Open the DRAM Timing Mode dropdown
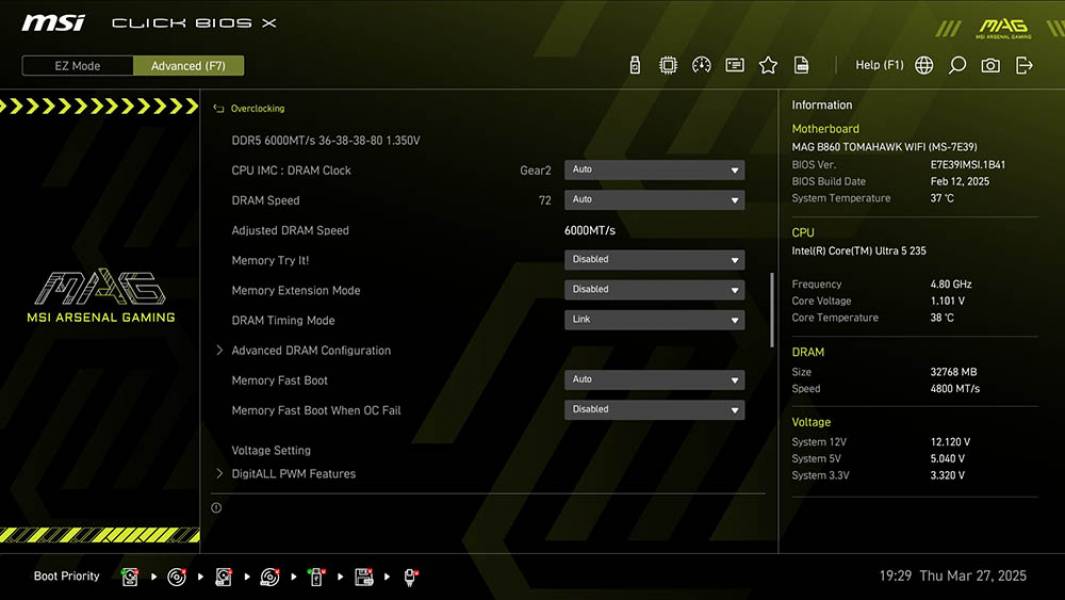This screenshot has width=1065, height=600. pyautogui.click(x=654, y=319)
